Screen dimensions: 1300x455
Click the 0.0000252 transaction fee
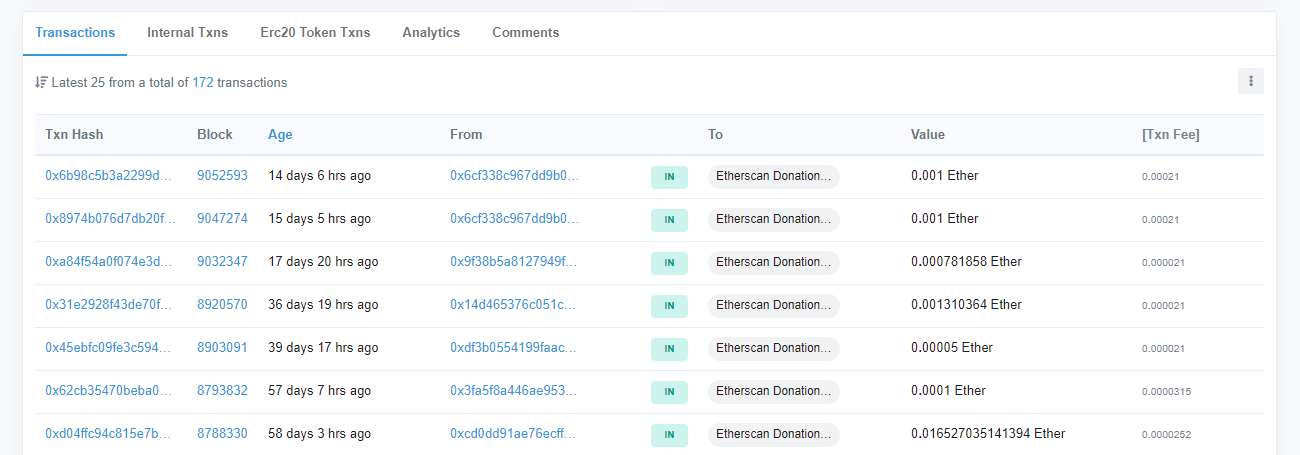(1166, 435)
